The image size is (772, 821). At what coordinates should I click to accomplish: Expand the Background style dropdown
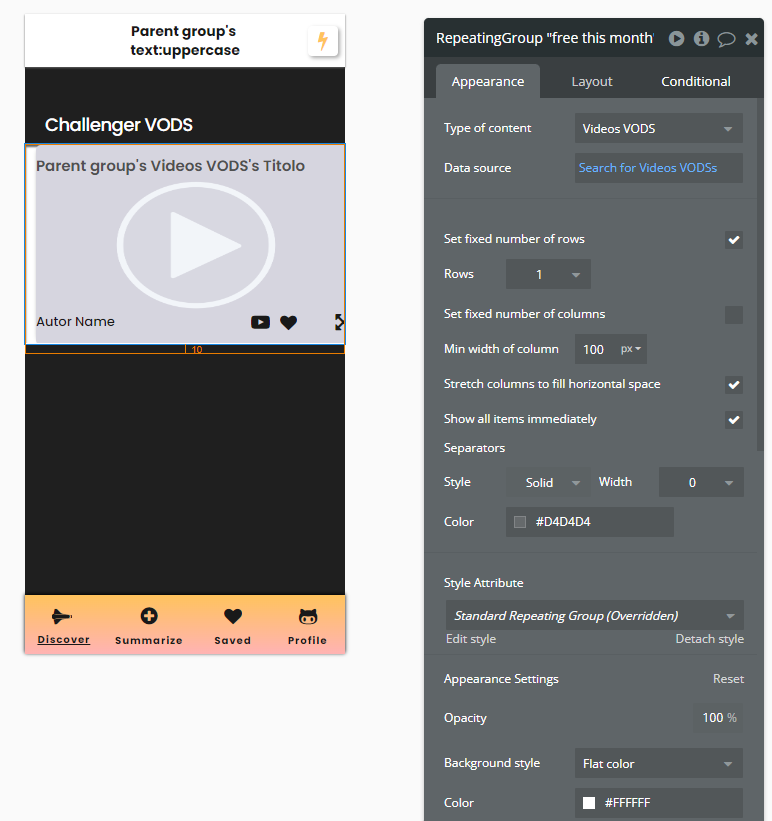point(658,764)
